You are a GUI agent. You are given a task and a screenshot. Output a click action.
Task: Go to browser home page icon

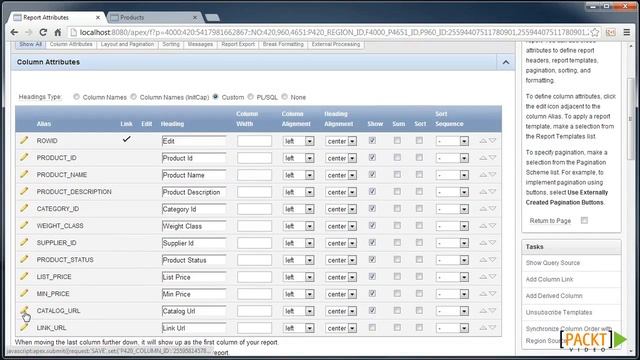click(x=58, y=32)
